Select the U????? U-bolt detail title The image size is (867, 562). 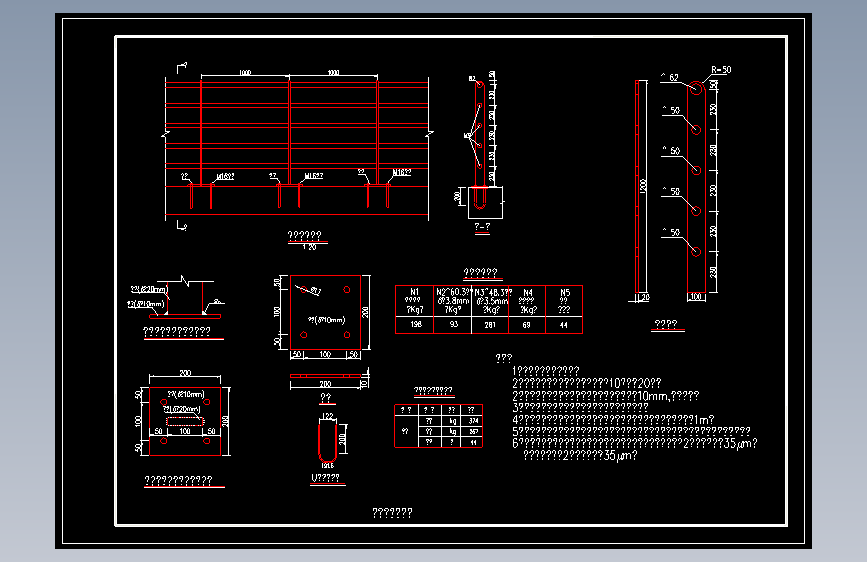tap(326, 478)
